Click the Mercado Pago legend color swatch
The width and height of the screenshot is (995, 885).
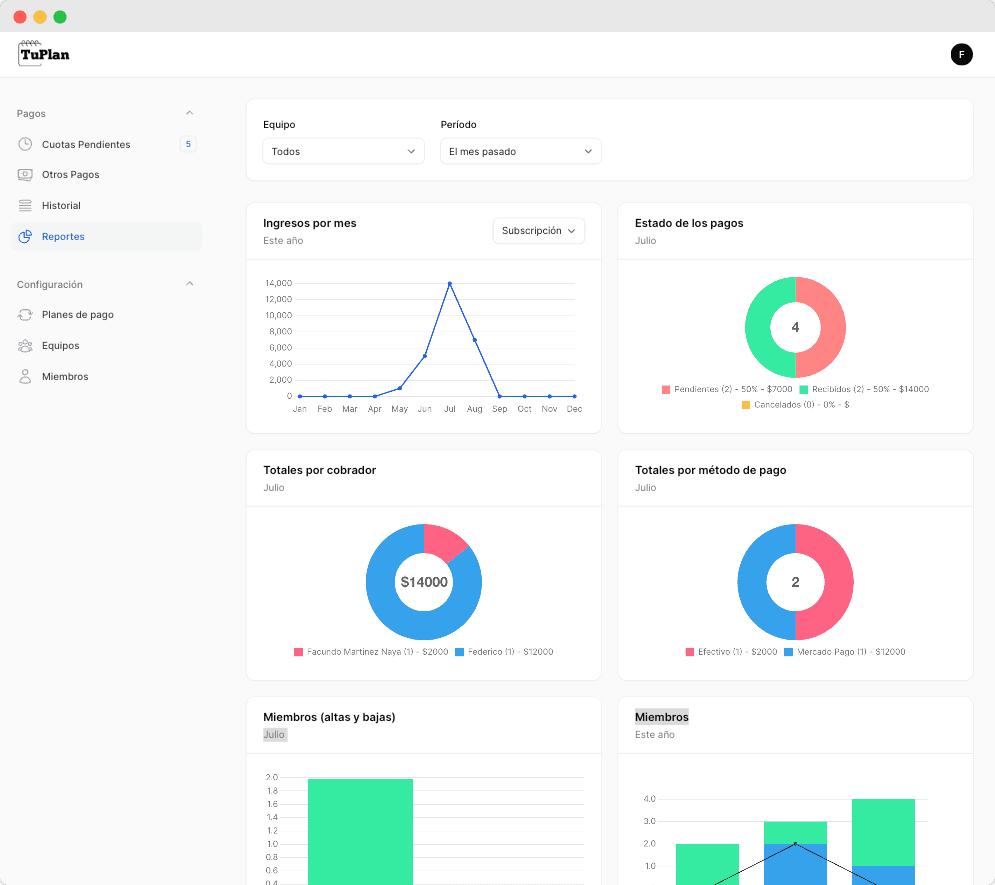pos(789,652)
